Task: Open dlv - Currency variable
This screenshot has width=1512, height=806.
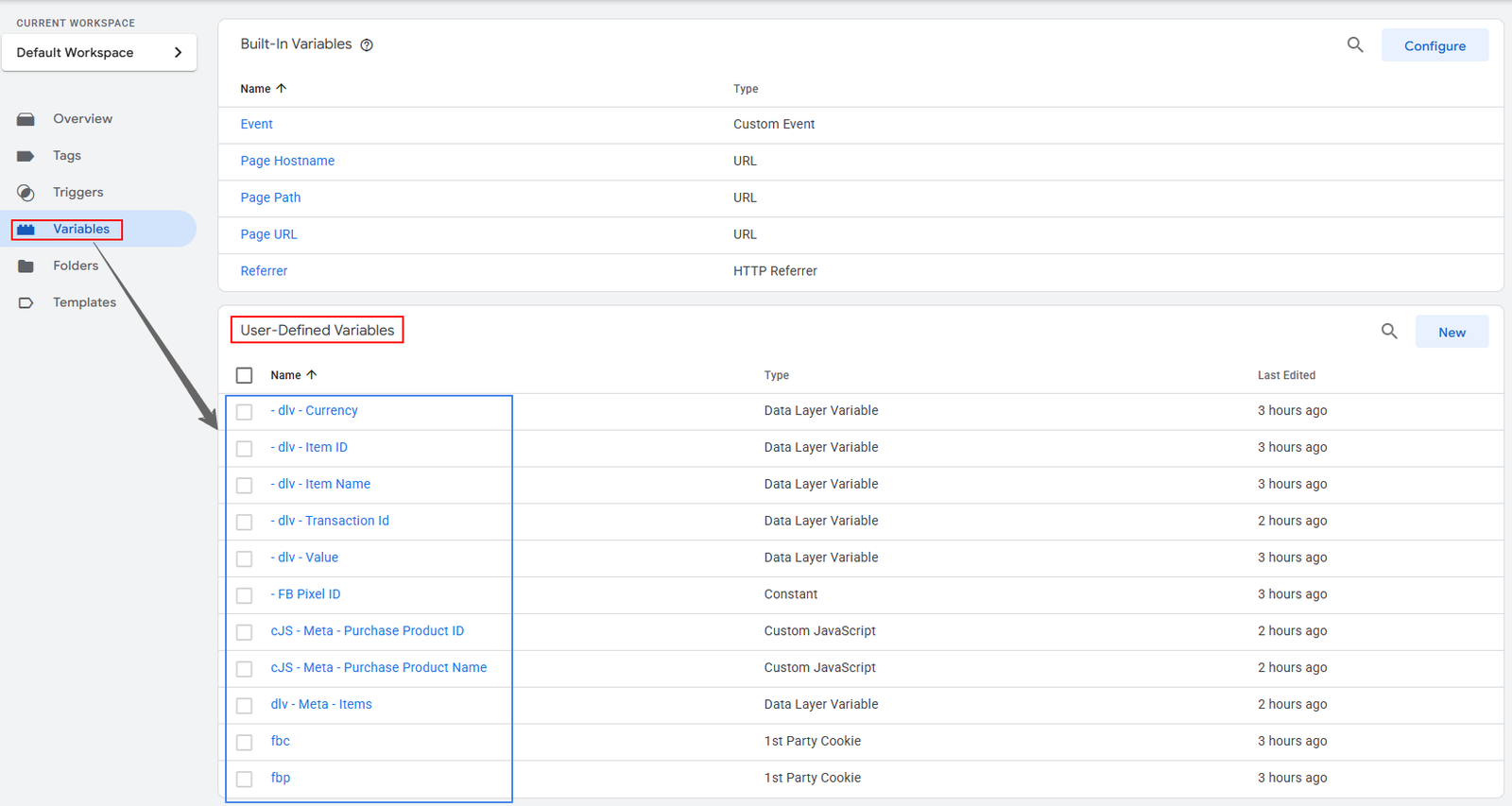Action: tap(314, 411)
